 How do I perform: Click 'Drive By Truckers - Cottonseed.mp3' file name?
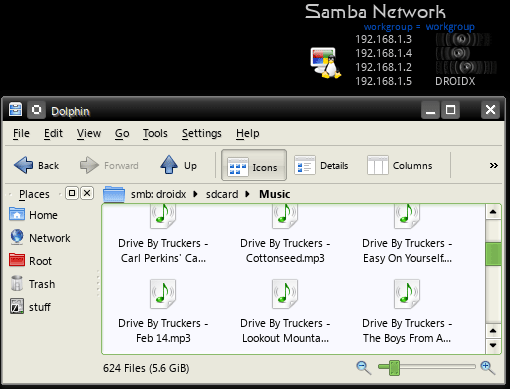[x=285, y=251]
